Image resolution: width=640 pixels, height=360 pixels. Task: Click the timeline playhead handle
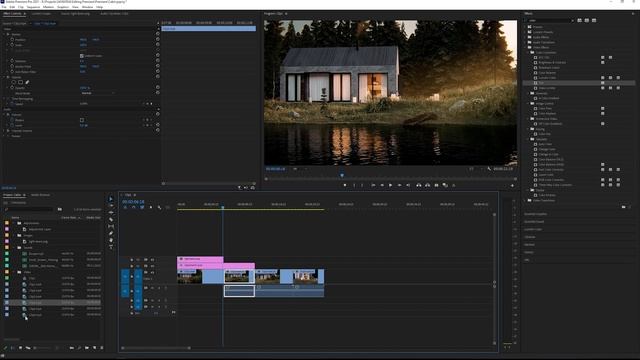click(222, 207)
